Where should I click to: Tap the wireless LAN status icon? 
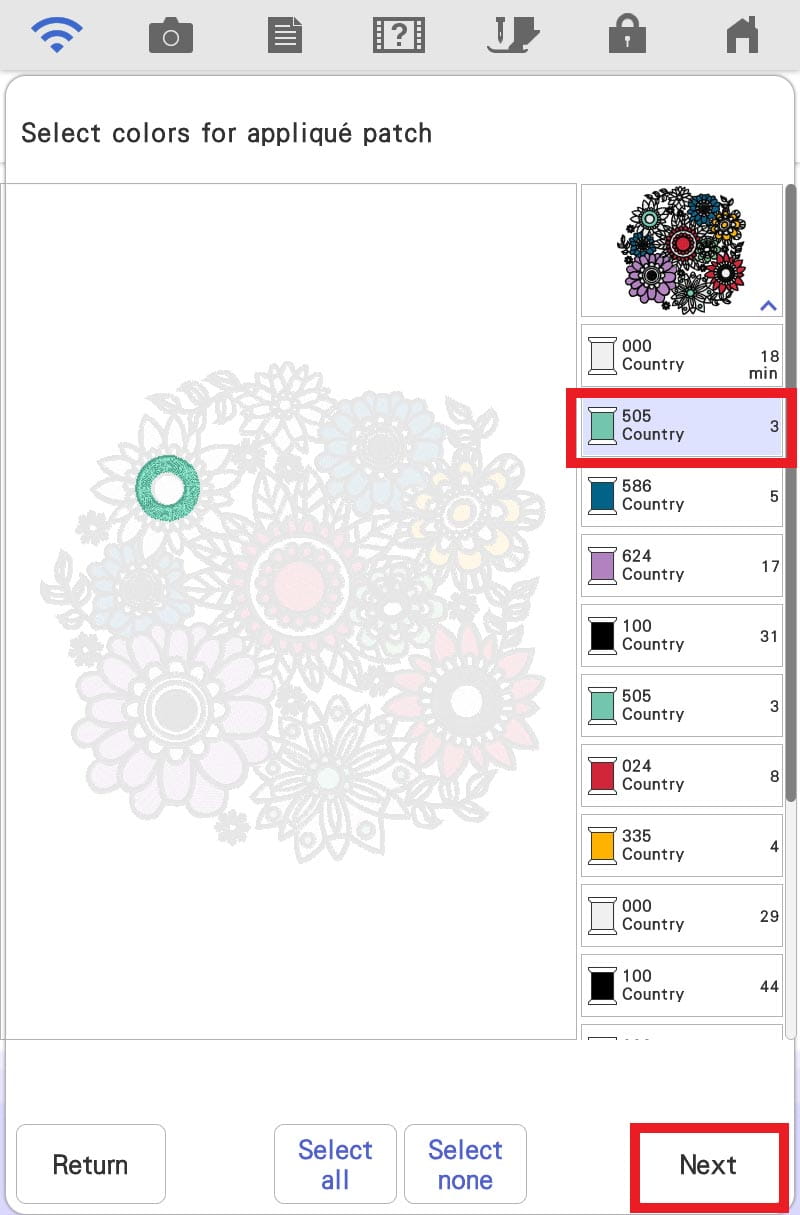[56, 36]
